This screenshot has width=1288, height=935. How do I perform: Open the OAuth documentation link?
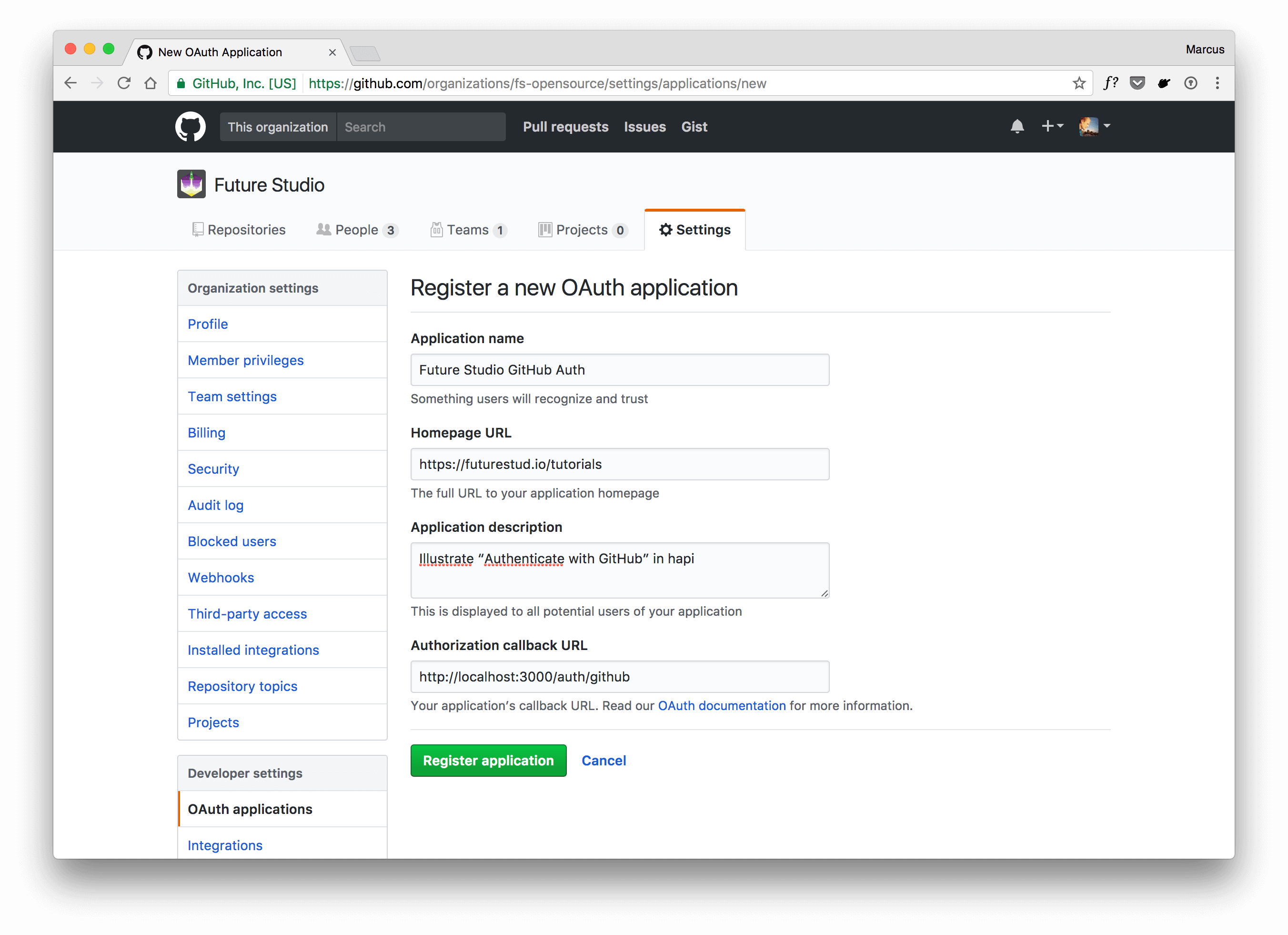click(x=722, y=705)
